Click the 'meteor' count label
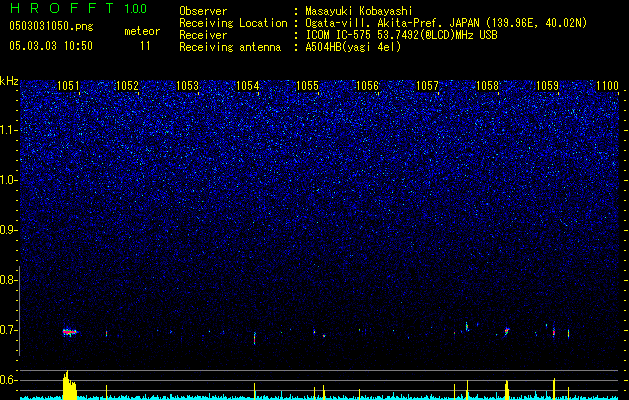 142,31
